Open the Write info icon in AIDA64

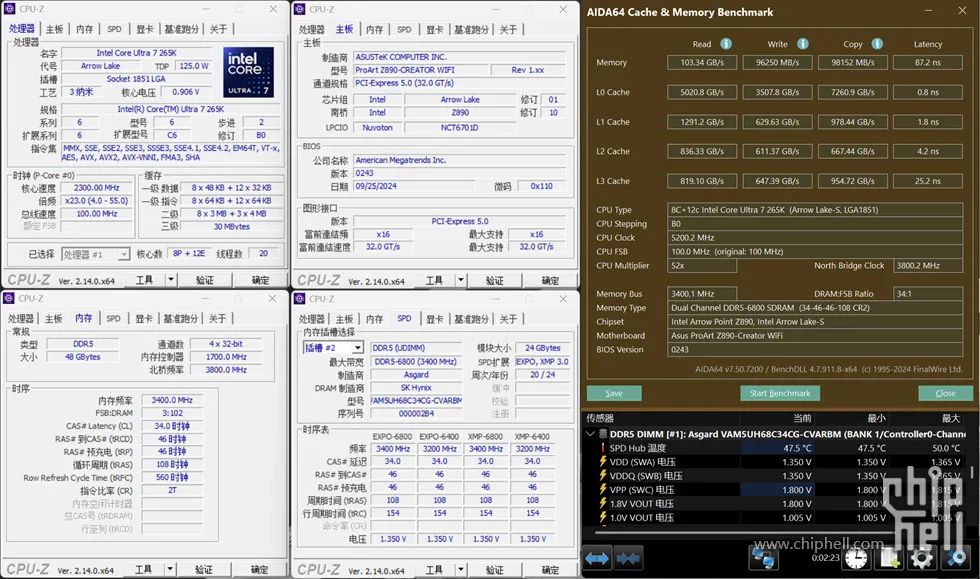click(x=802, y=44)
